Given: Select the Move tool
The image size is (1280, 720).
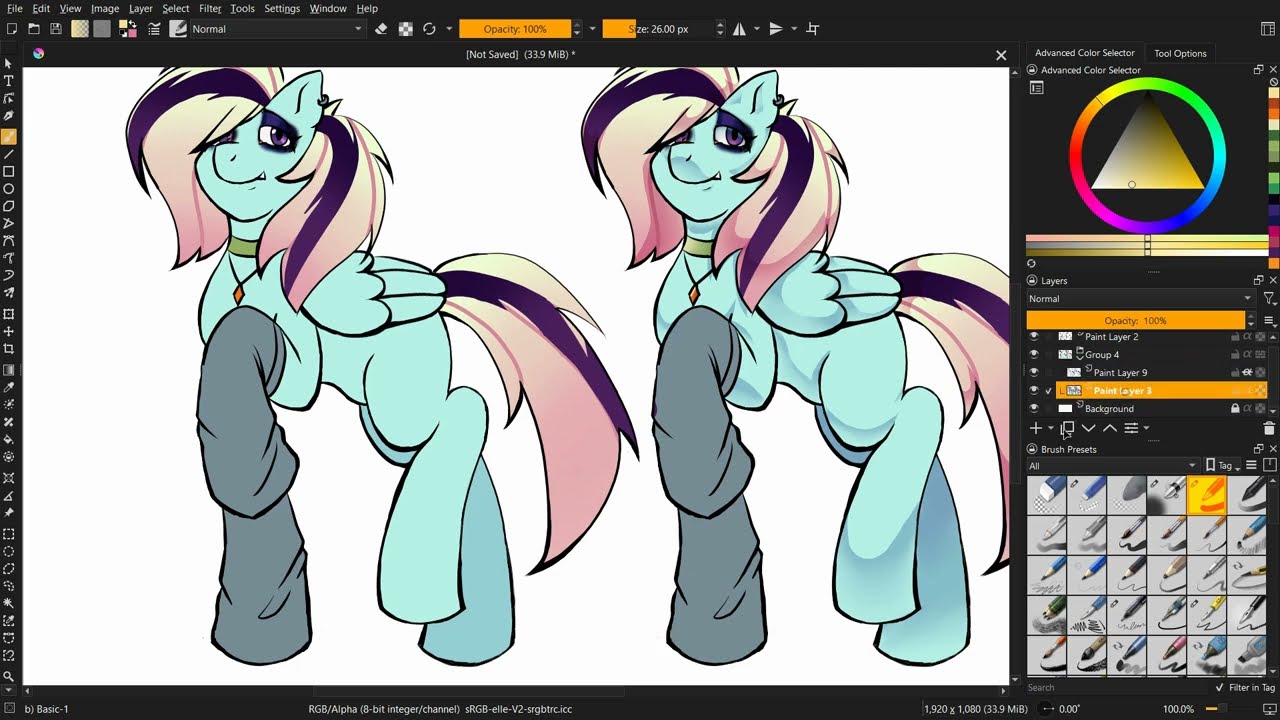Looking at the screenshot, I should tap(9, 331).
